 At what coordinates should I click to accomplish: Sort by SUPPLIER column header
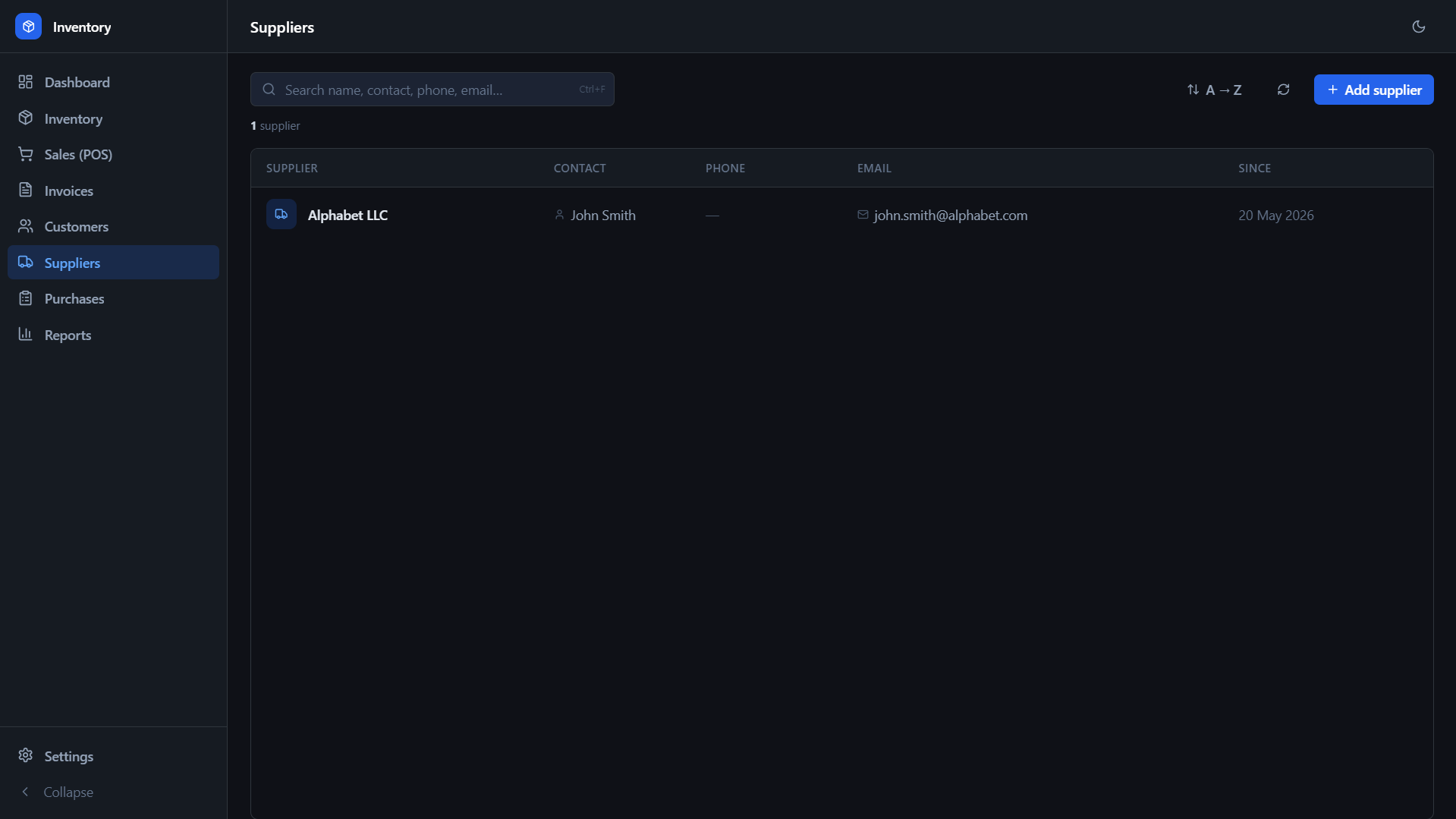pos(292,168)
